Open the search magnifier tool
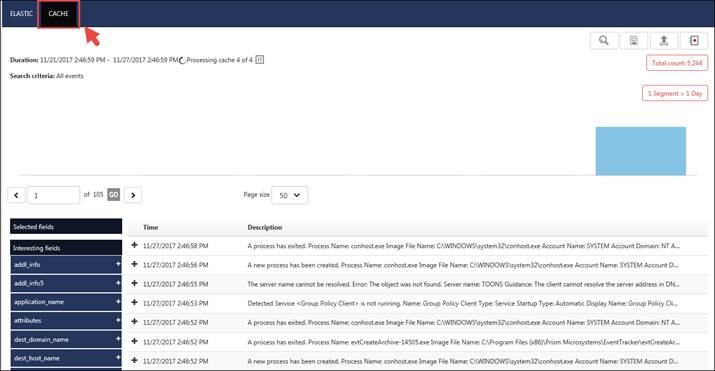 coord(604,41)
